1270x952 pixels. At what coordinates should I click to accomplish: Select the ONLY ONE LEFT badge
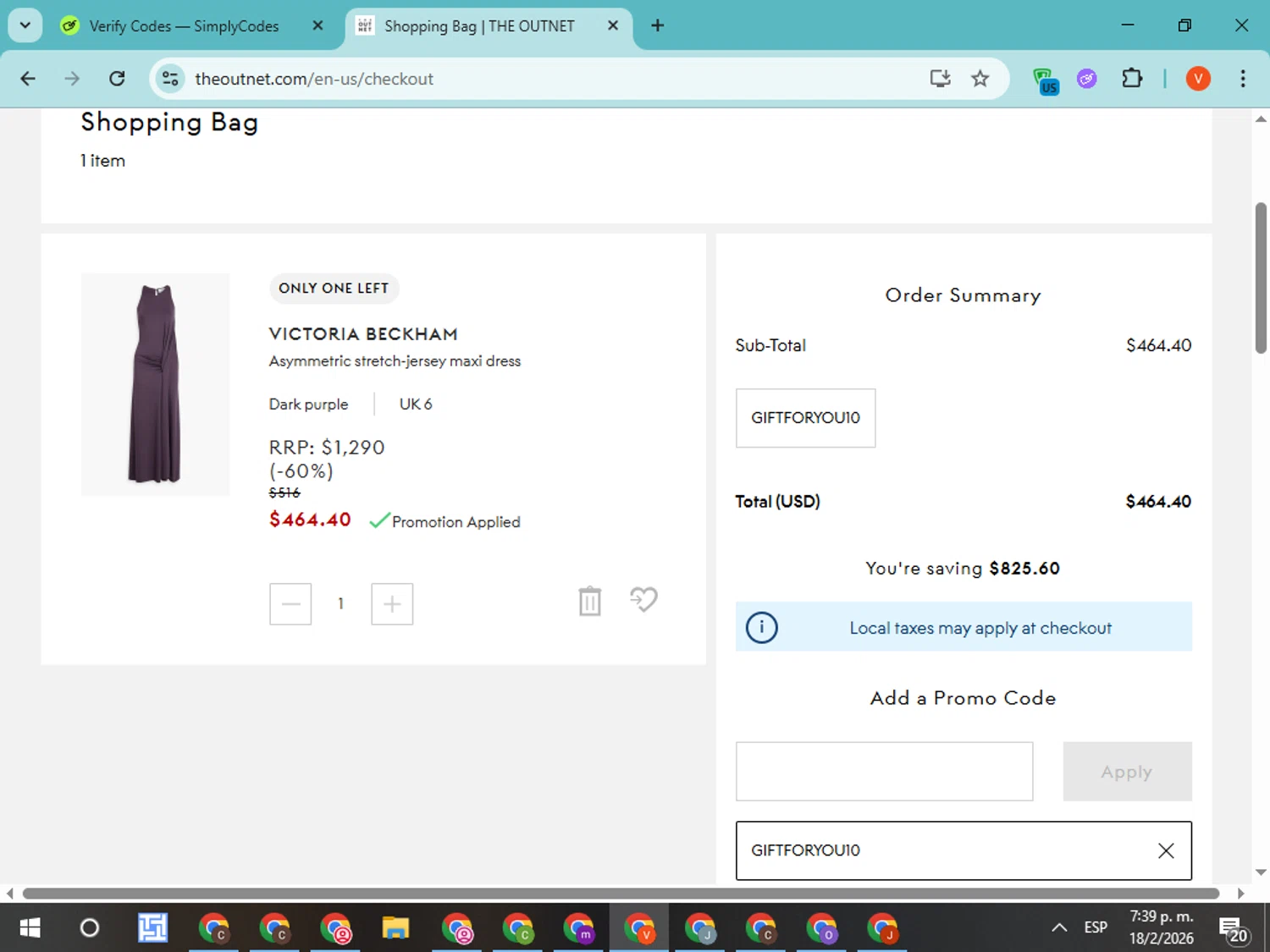334,289
